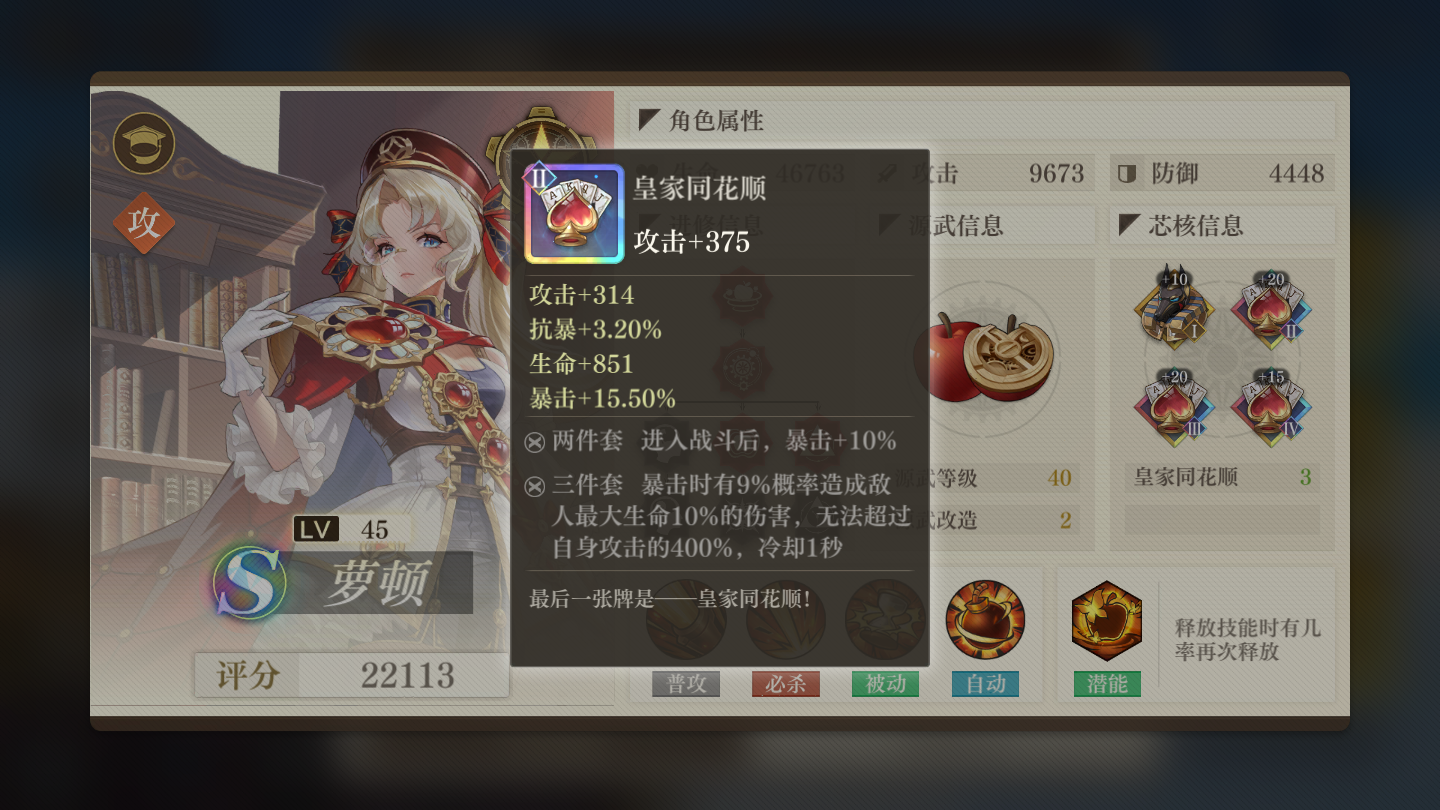The image size is (1440, 810).
Task: Click the 评分 22113 score bar
Action: pyautogui.click(x=352, y=676)
